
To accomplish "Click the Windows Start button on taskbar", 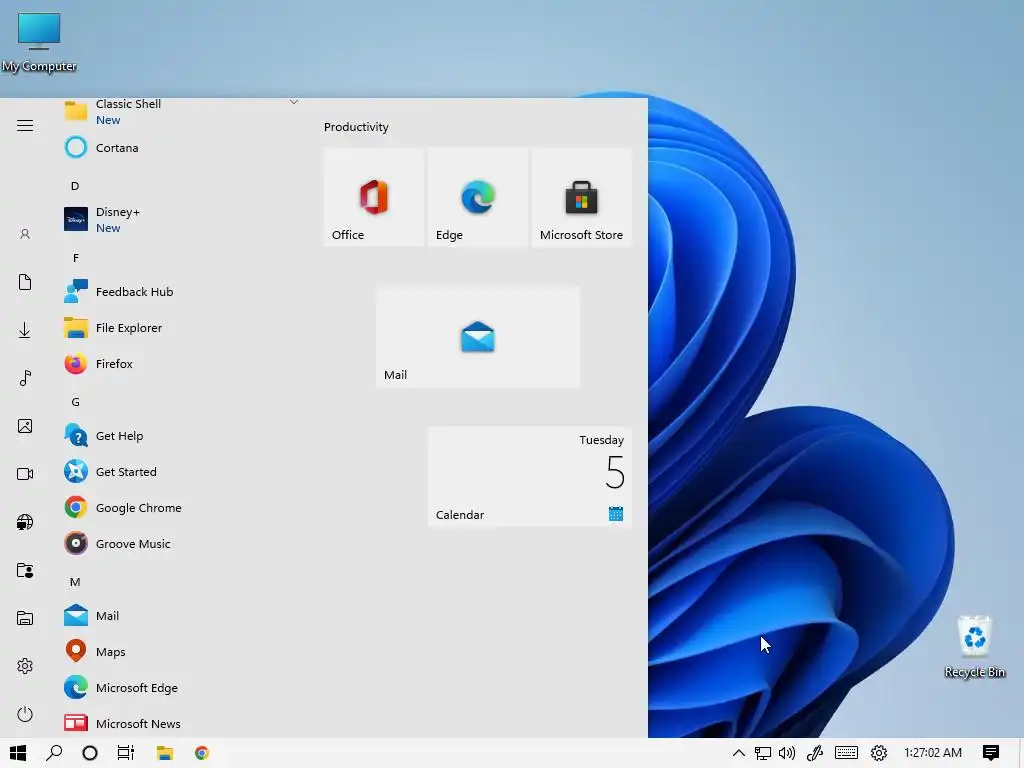I will [18, 753].
